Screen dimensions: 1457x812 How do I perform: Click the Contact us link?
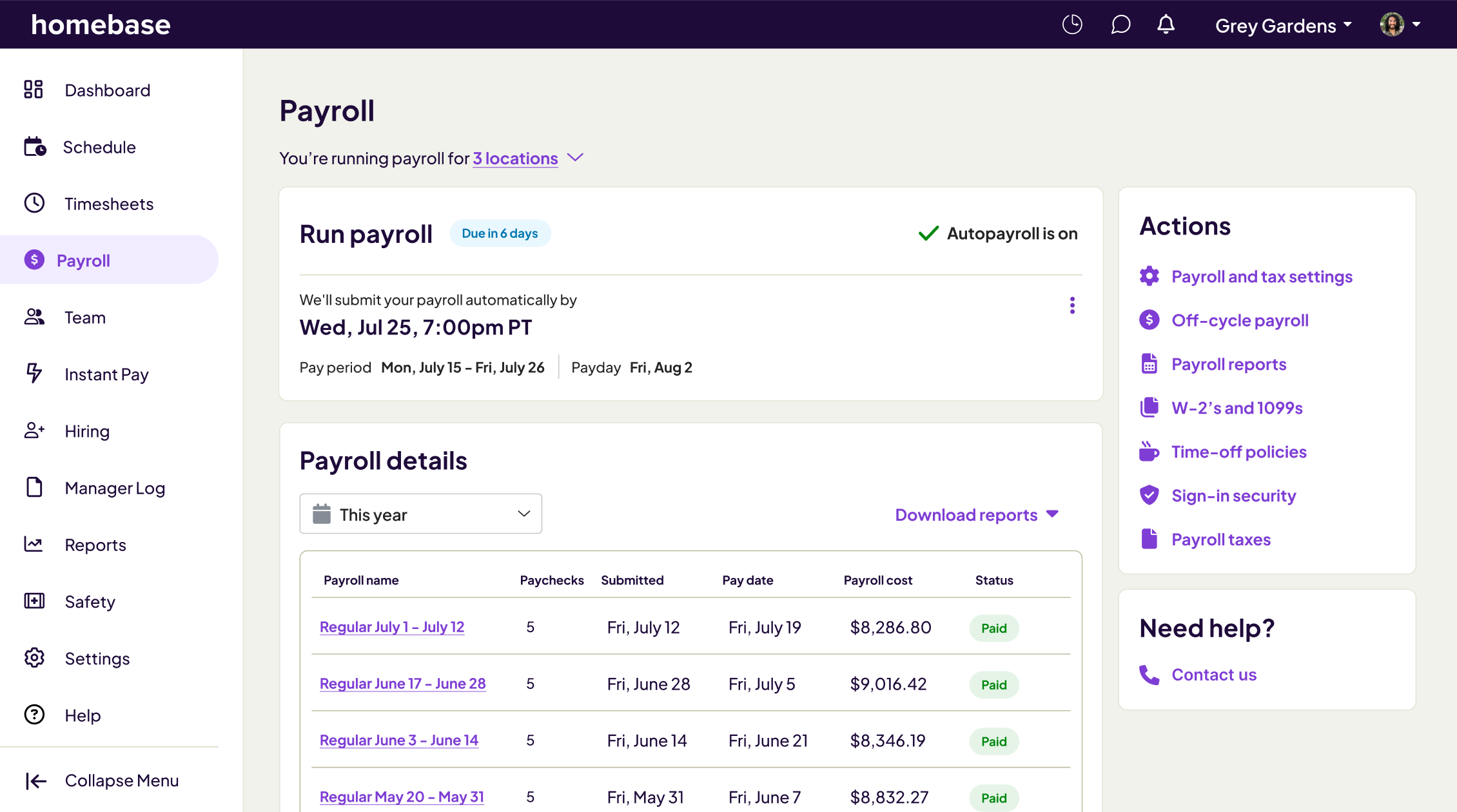pos(1213,675)
